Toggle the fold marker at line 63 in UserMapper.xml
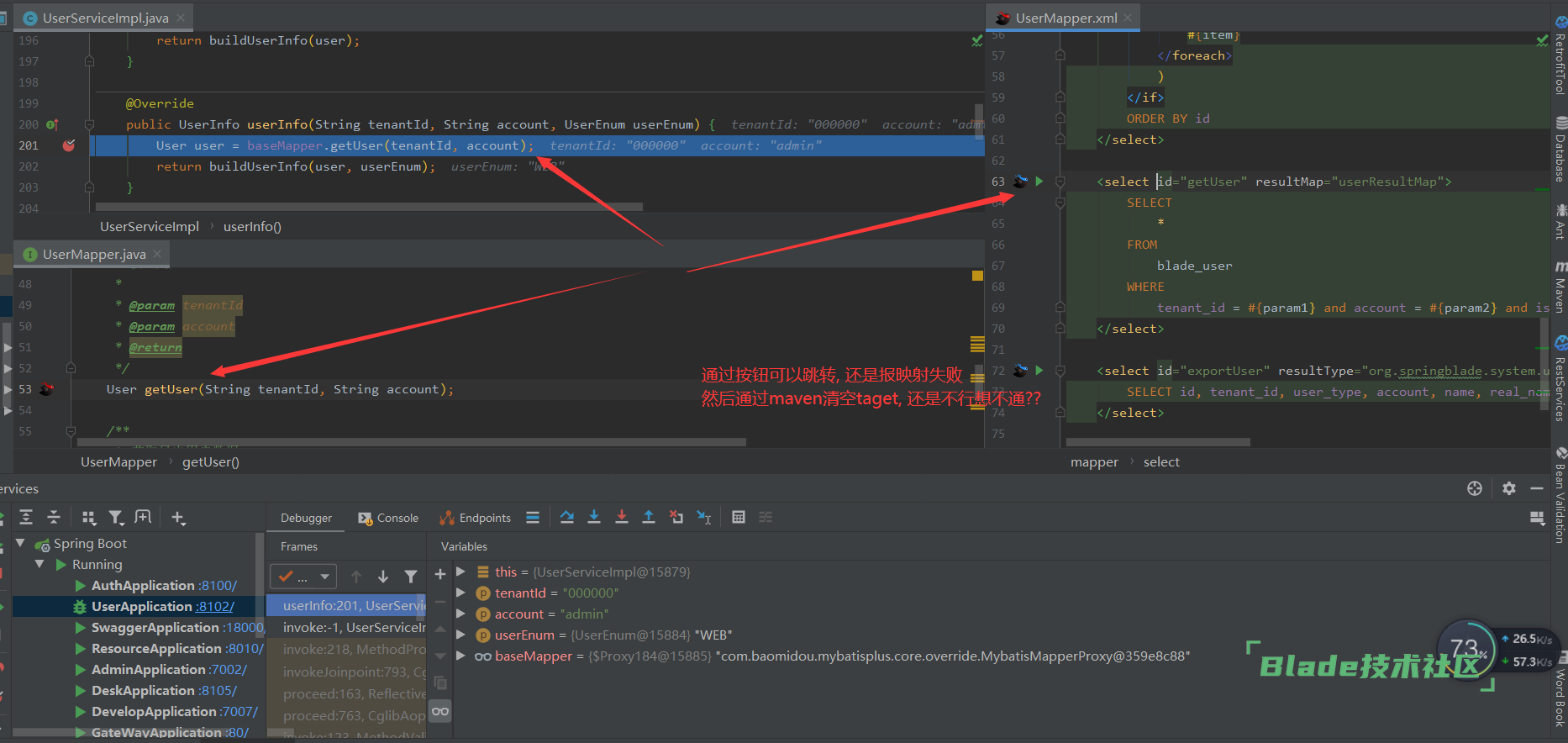This screenshot has height=743, width=1568. pos(1060,182)
